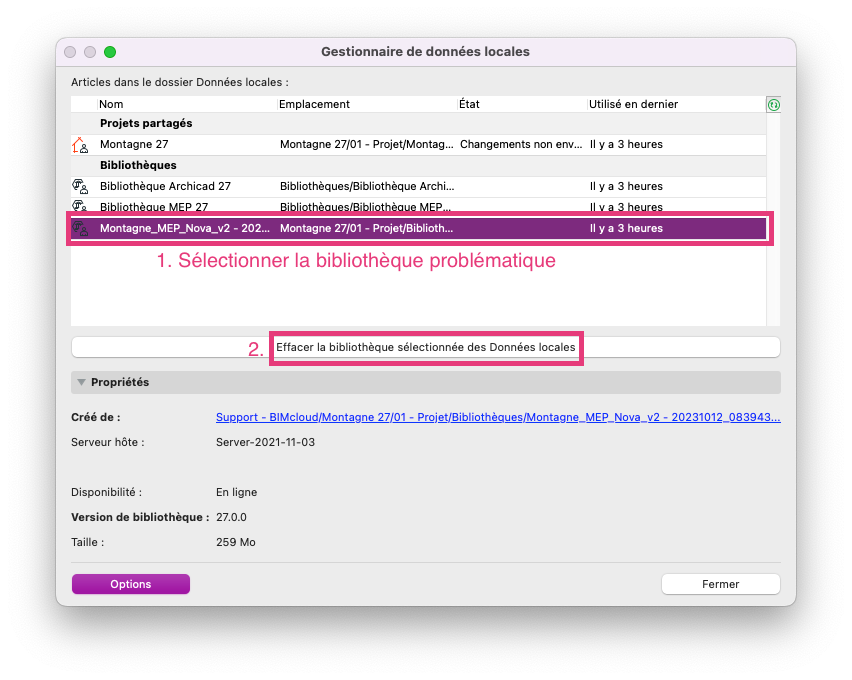852x680 pixels.
Task: Click Montagne 27/01 - Projet/Montag... location cell
Action: [366, 145]
